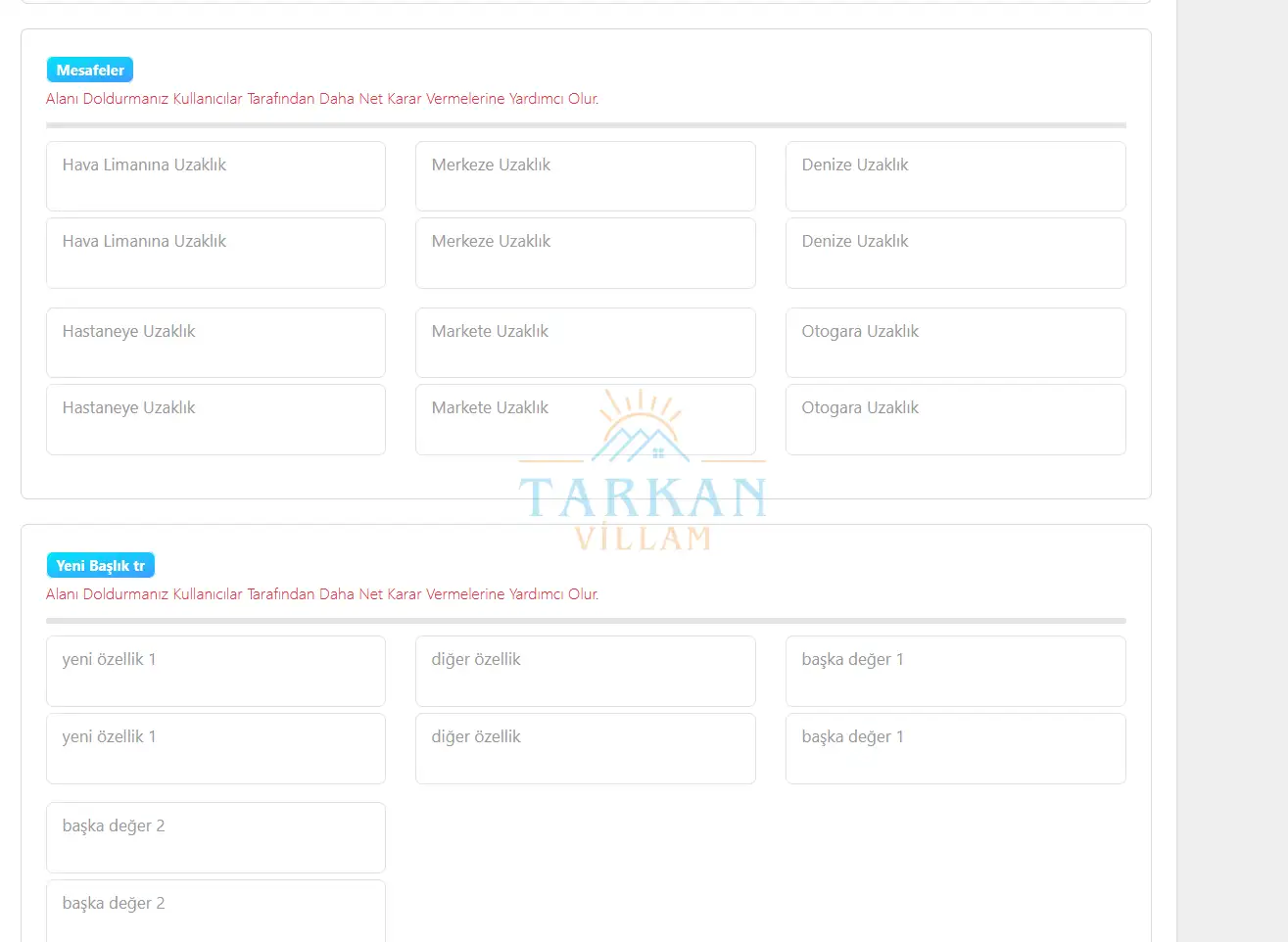Focus the upper başka değer 2 field
1288x942 pixels.
(215, 837)
